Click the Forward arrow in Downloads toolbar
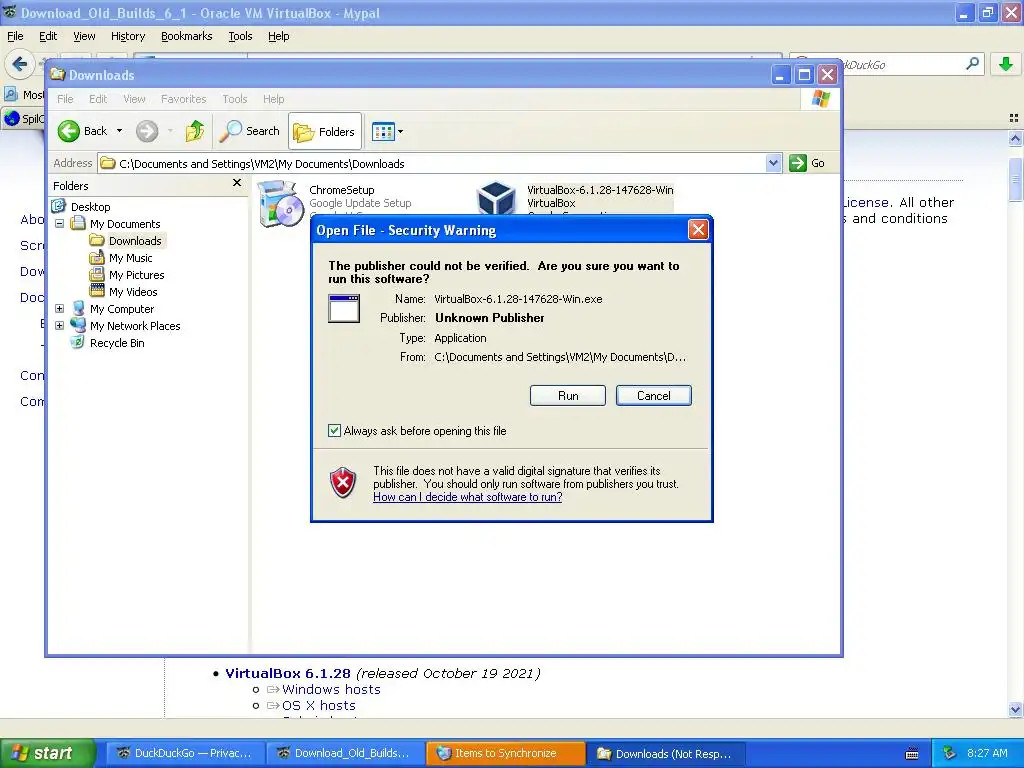 [147, 131]
